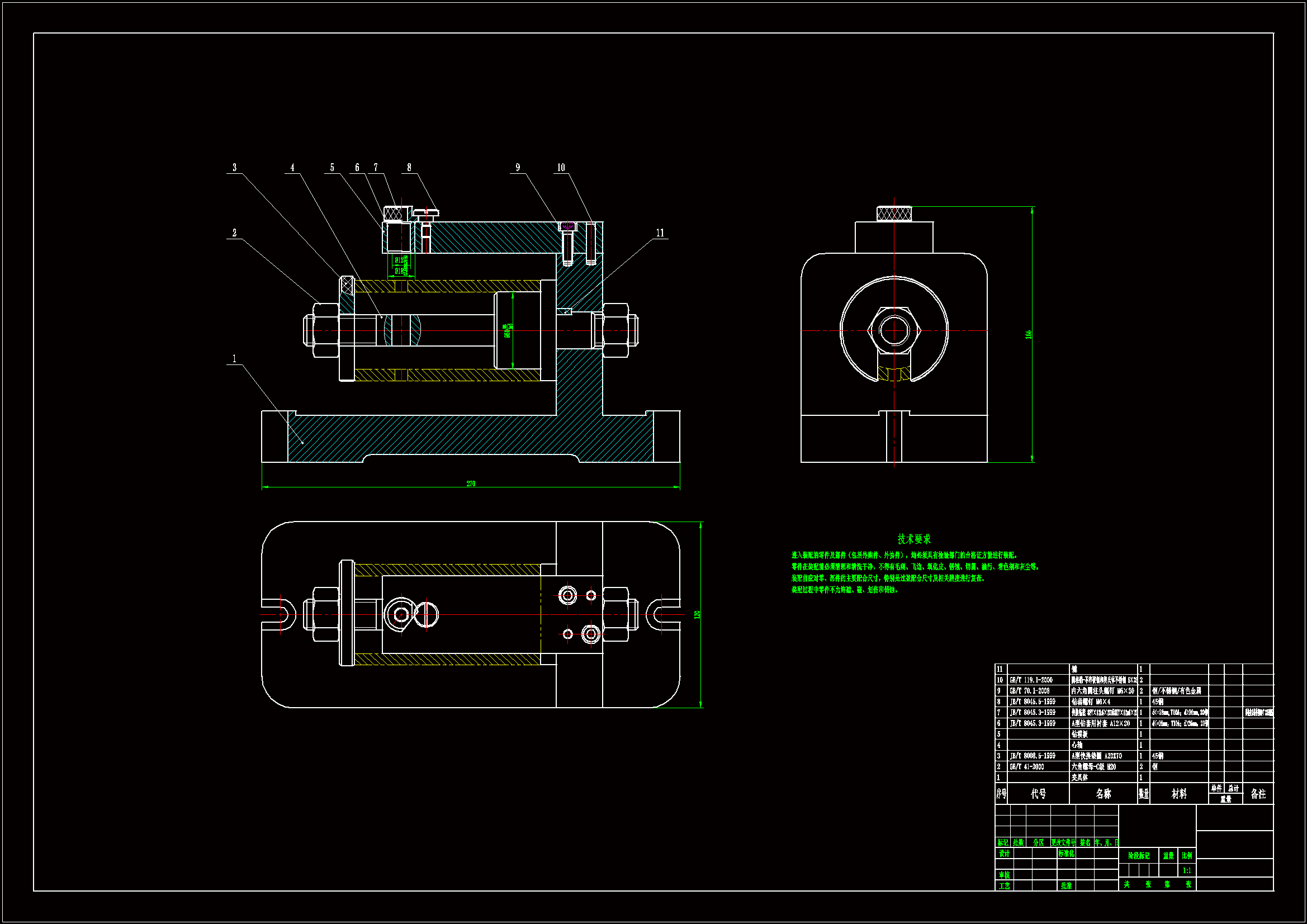The width and height of the screenshot is (1307, 924).
Task: Select the 材料 column header
Action: [1179, 794]
